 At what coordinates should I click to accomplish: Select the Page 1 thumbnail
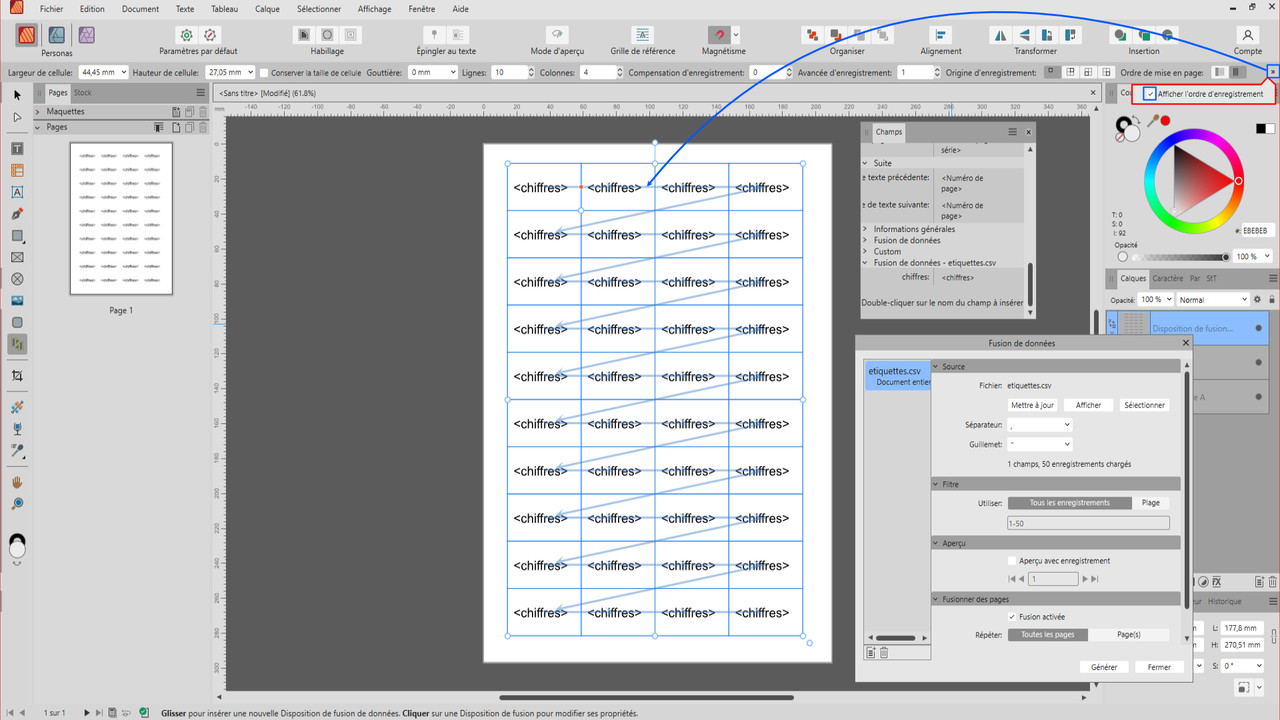(121, 219)
